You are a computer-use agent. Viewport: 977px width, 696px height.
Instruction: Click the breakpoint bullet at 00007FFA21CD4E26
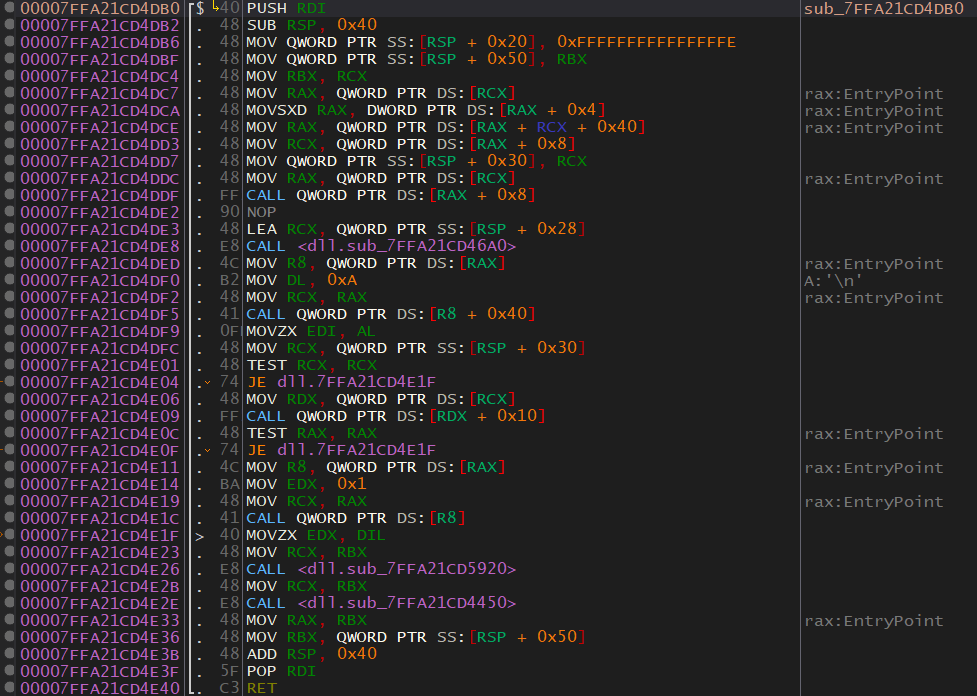coord(10,570)
